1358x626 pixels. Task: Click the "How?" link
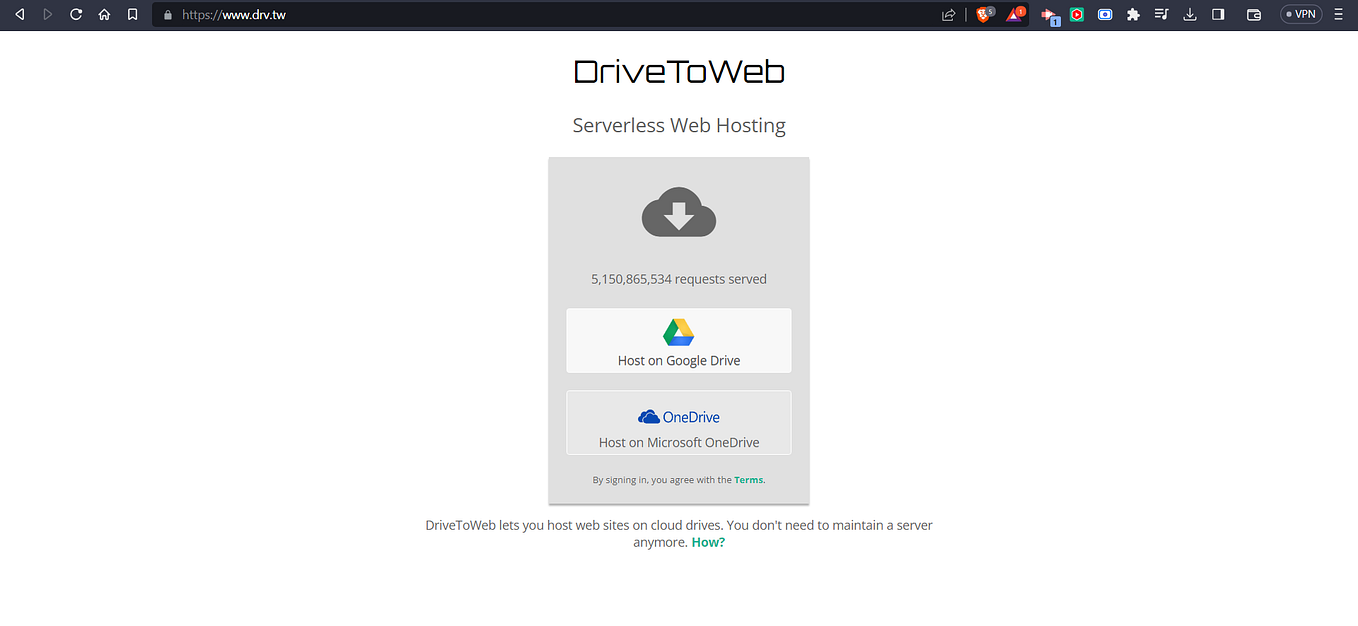pos(708,541)
